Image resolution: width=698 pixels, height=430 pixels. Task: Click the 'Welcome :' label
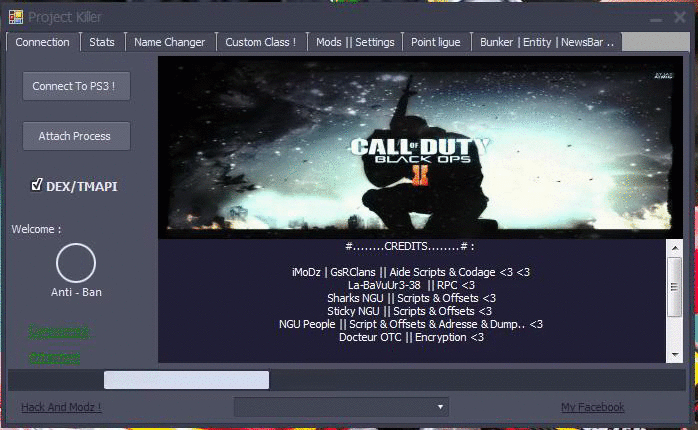[x=37, y=229]
